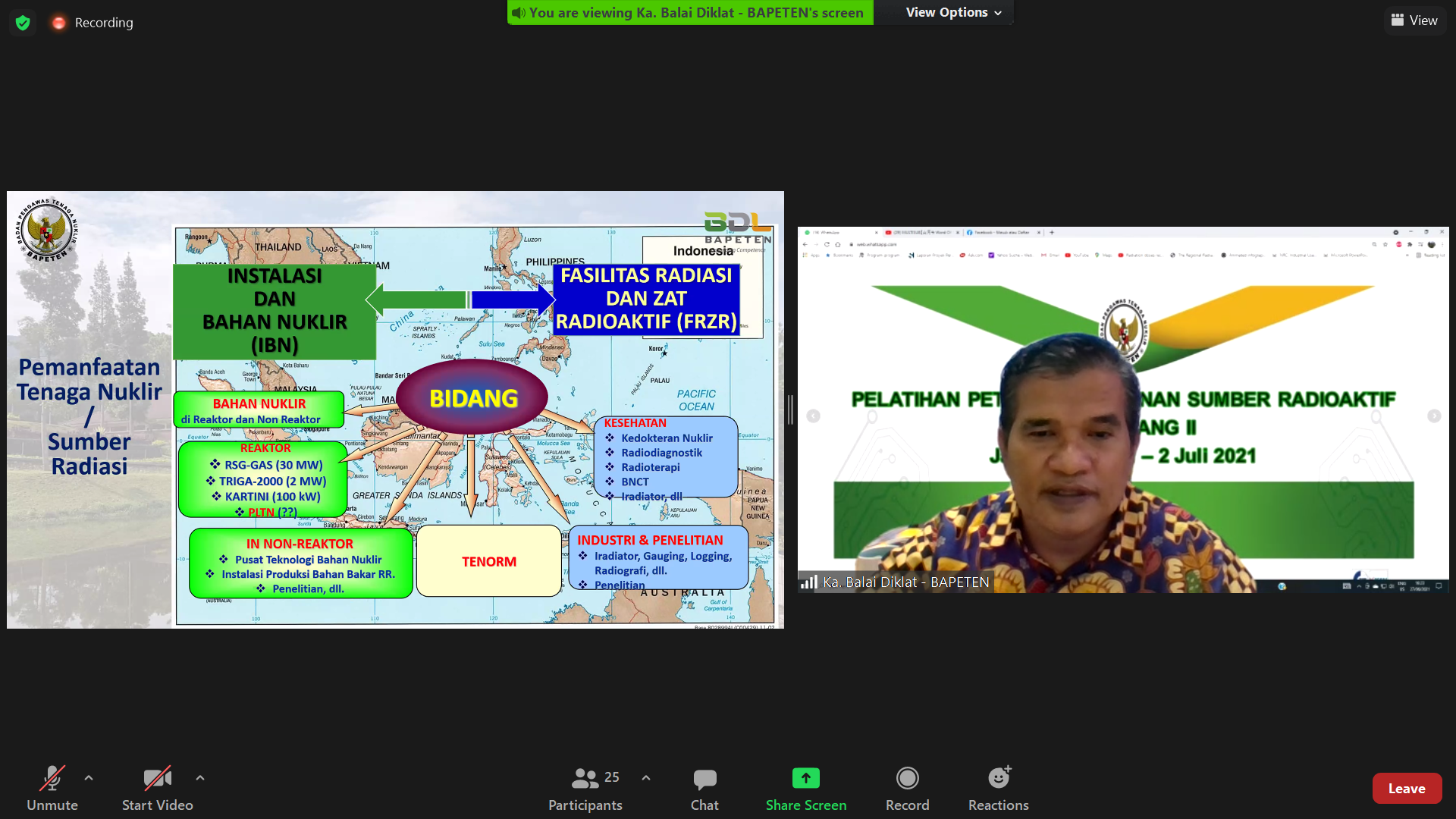Click the 'KARTINI (100 kW)' item
This screenshot has width=1456, height=819.
pos(272,497)
